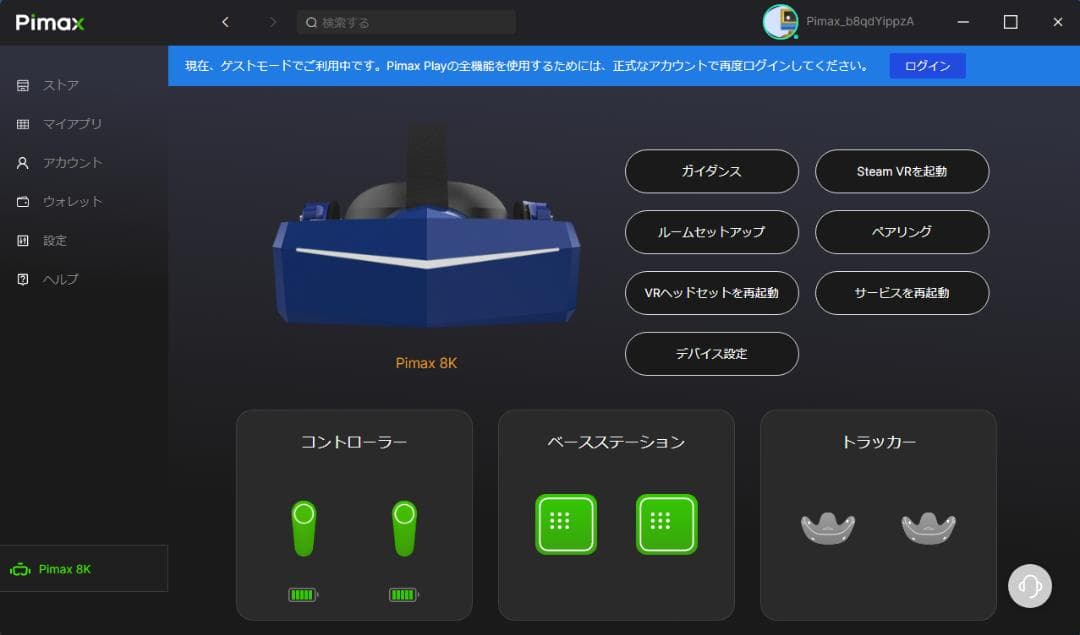Open the ストア section from the sidebar
The height and width of the screenshot is (635, 1080).
click(60, 85)
